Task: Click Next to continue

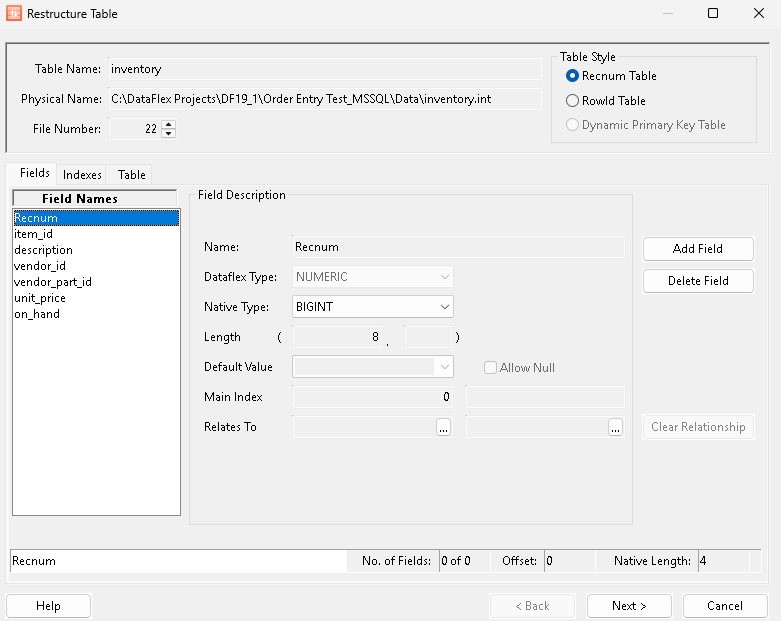Action: point(629,606)
